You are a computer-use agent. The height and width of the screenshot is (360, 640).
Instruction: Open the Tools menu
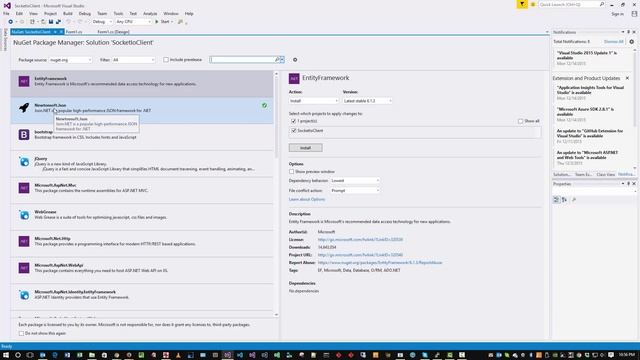coord(118,13)
